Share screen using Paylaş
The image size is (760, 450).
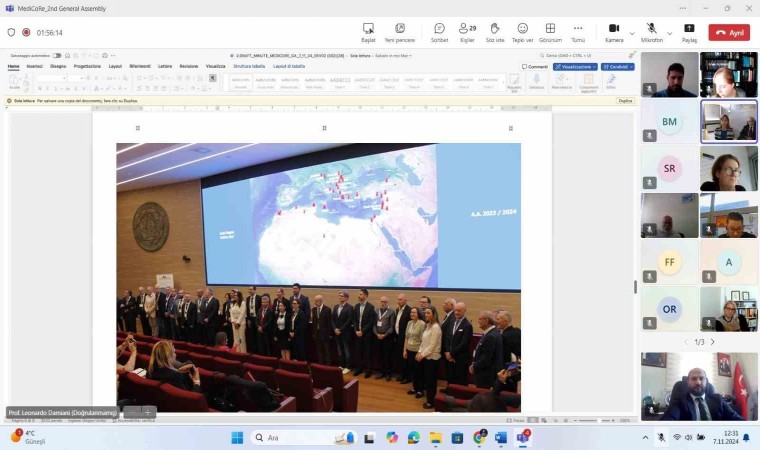point(689,31)
